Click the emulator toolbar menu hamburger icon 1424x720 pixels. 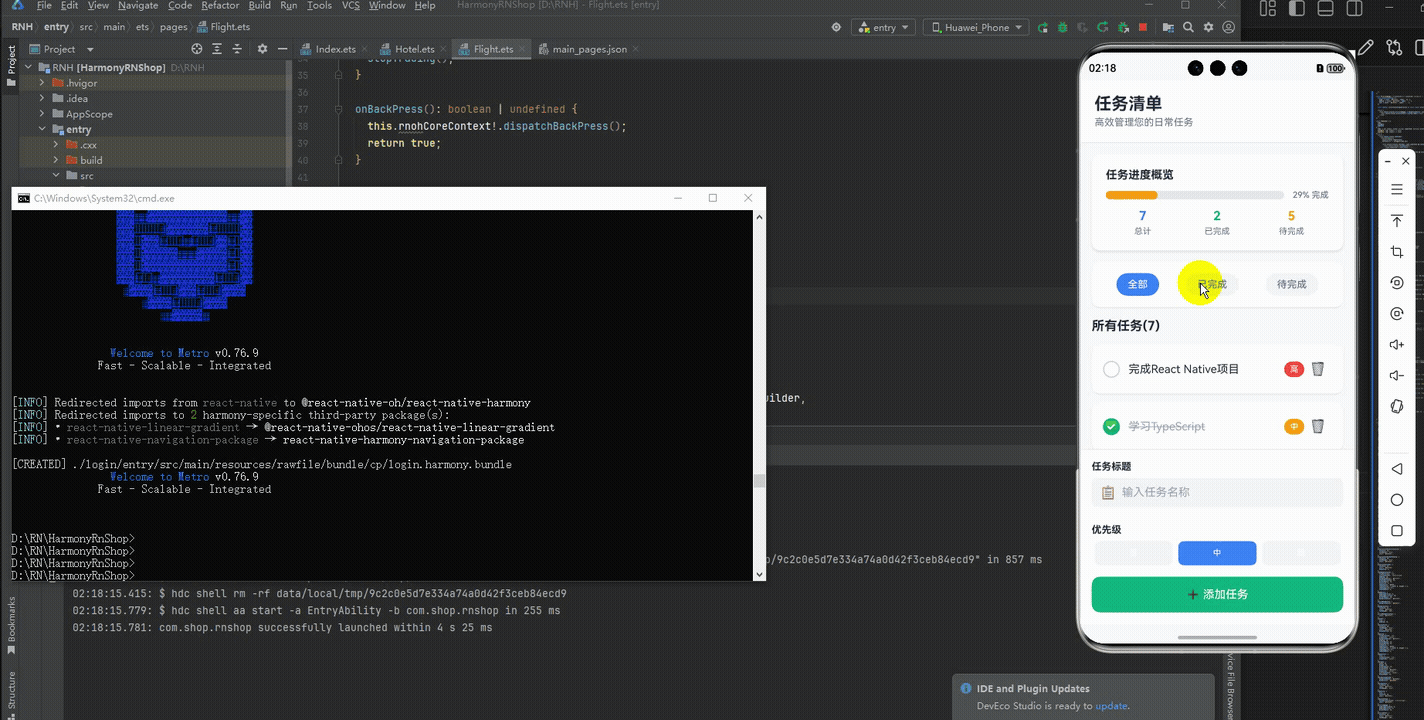1397,190
